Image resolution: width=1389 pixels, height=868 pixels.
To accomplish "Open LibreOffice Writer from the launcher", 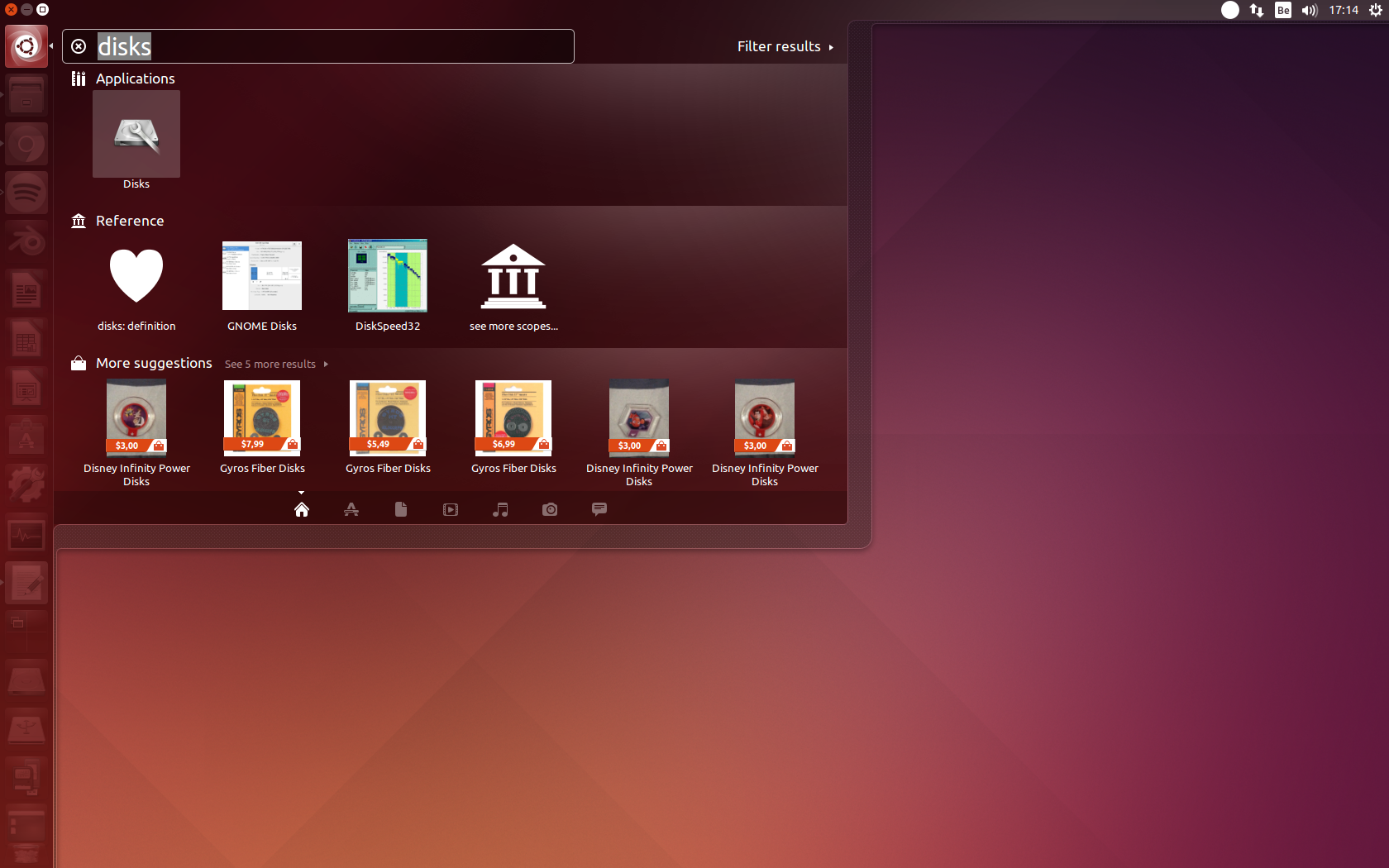I will point(26,290).
